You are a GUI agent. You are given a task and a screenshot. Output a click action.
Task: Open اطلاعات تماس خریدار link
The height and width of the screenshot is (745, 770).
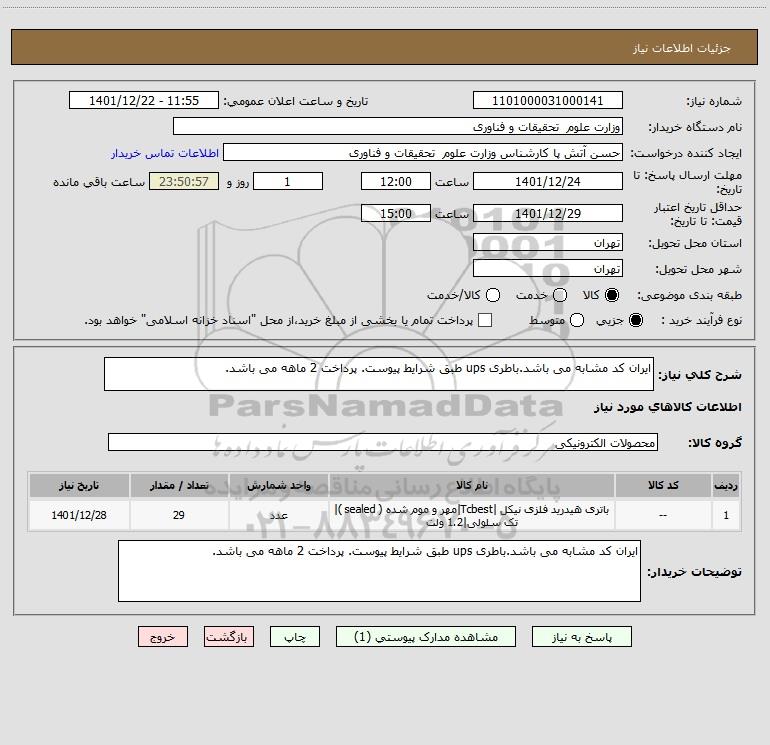(165, 153)
